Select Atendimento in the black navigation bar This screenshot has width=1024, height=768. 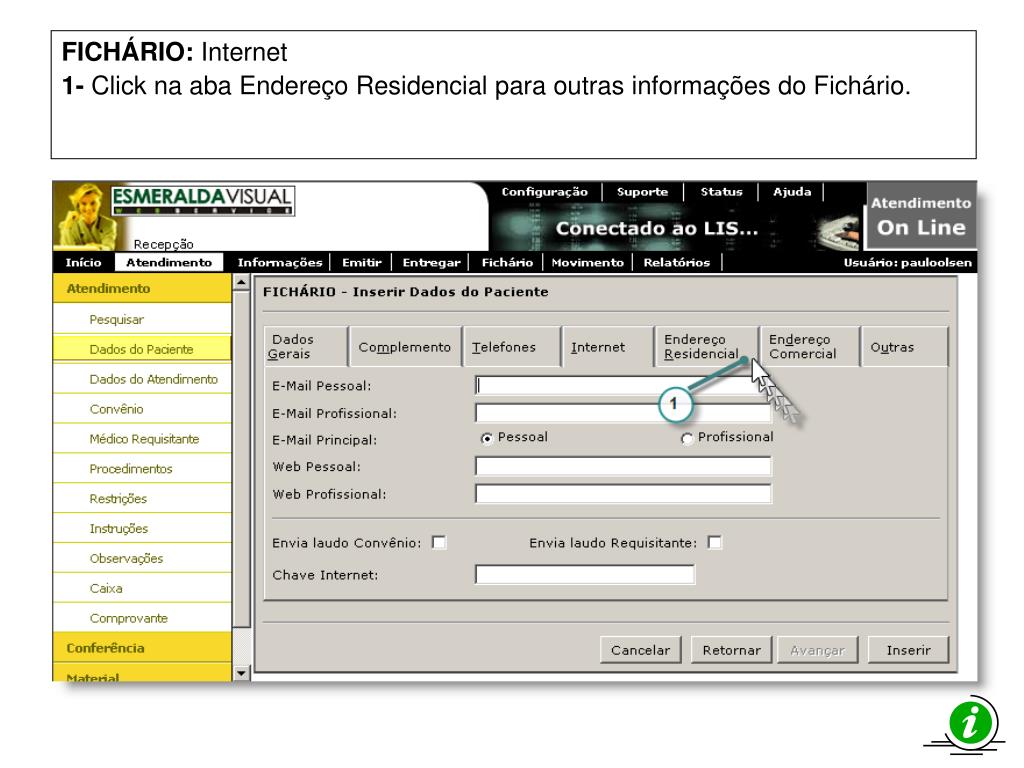click(169, 263)
